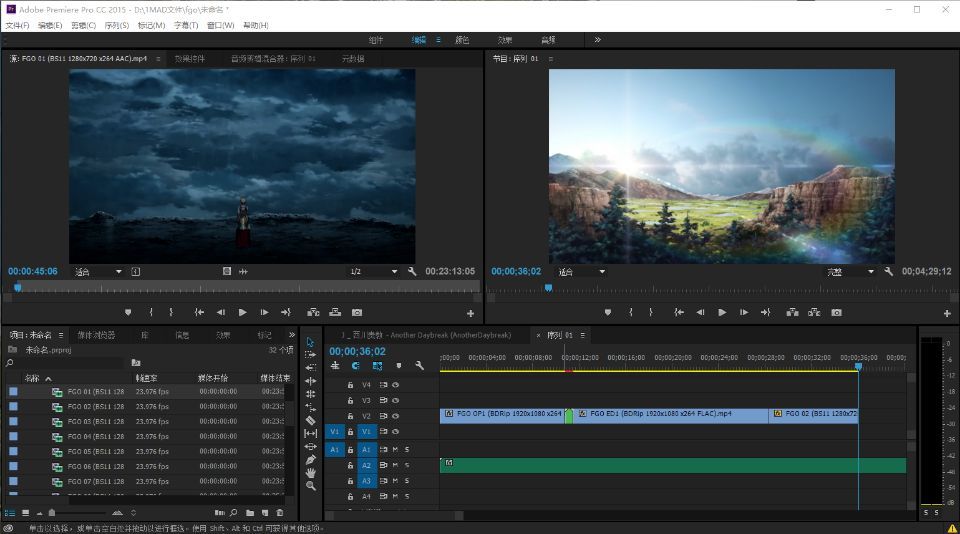Select the Selection arrow tool
This screenshot has height=534, width=960.
(310, 342)
